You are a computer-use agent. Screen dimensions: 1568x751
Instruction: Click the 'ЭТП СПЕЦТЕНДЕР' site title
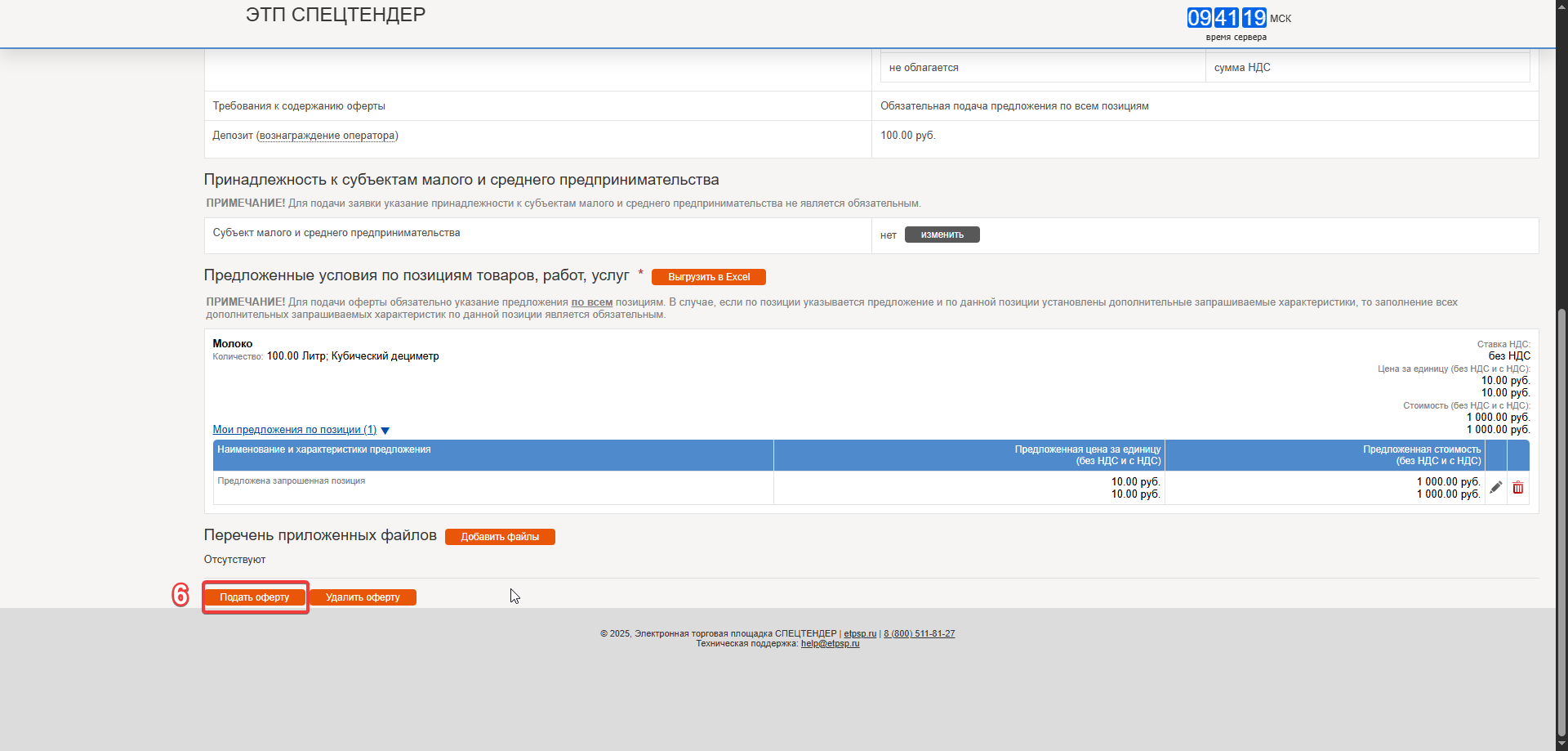[x=336, y=15]
